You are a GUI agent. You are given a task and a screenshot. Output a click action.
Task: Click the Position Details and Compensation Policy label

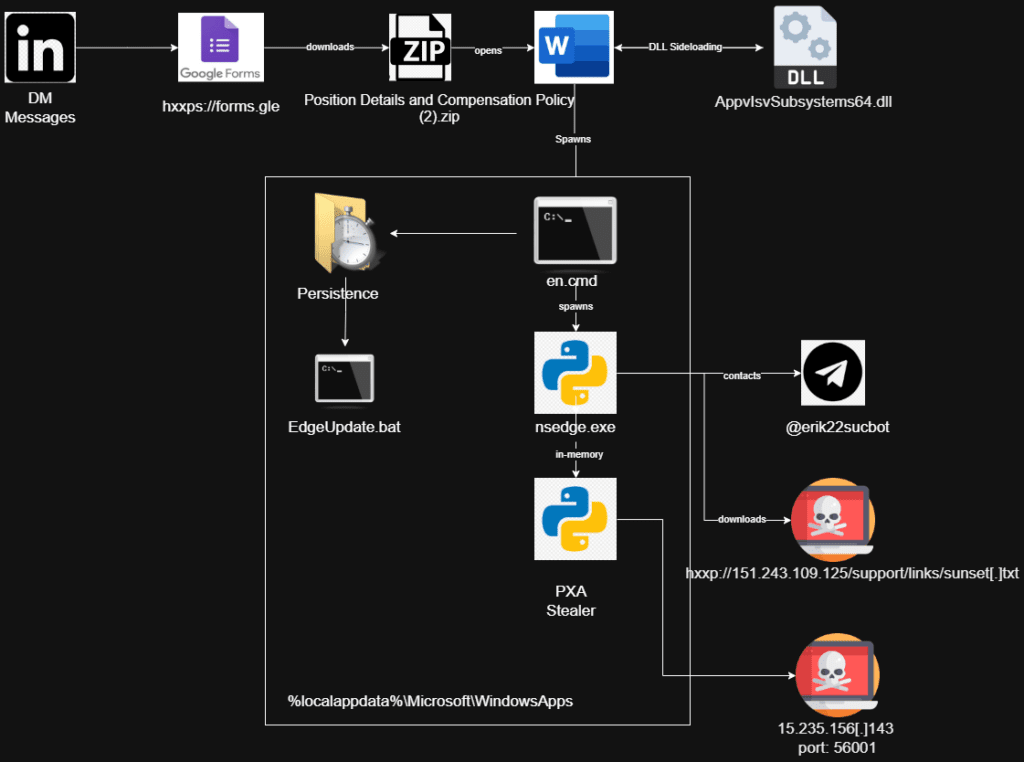point(438,100)
